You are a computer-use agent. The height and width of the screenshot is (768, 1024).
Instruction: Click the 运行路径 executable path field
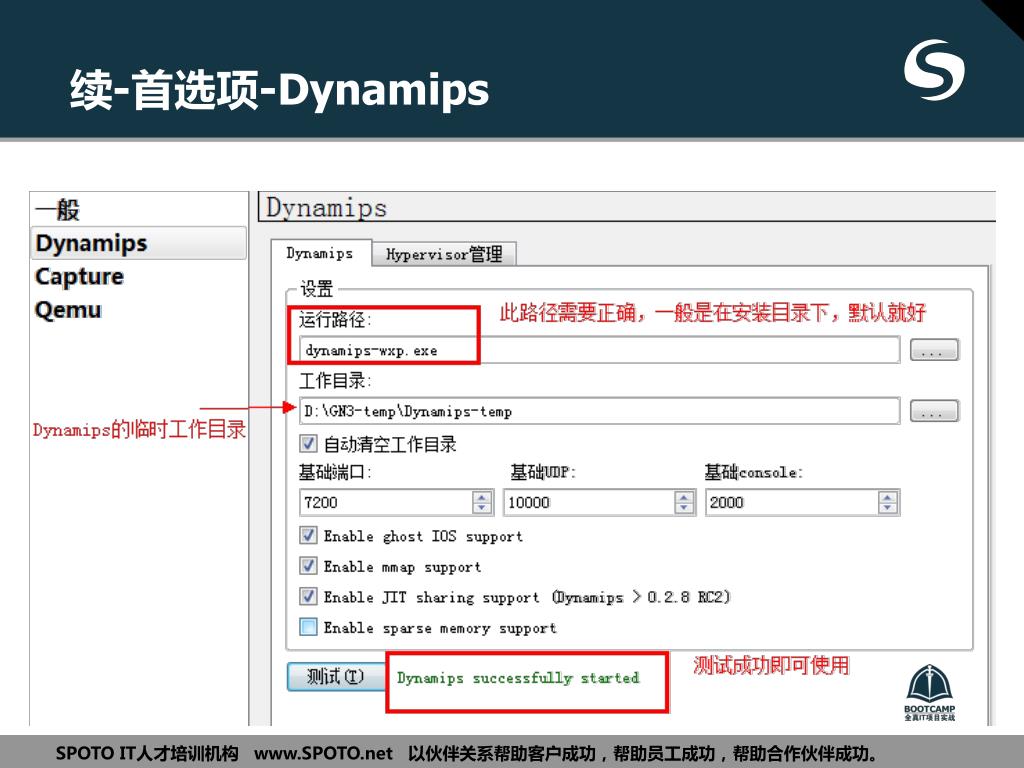click(599, 350)
